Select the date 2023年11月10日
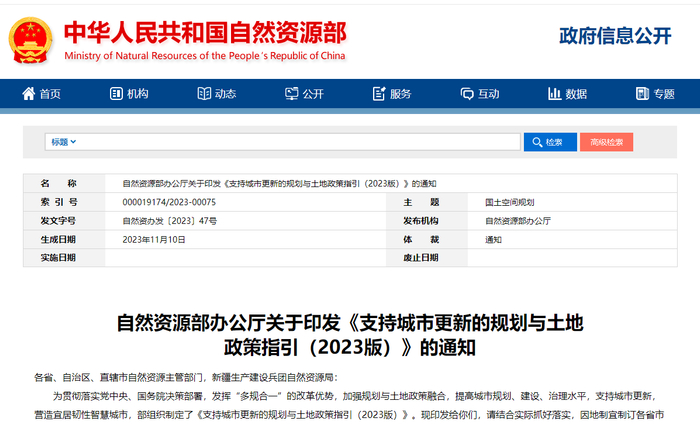This screenshot has height=425, width=700. (x=154, y=240)
